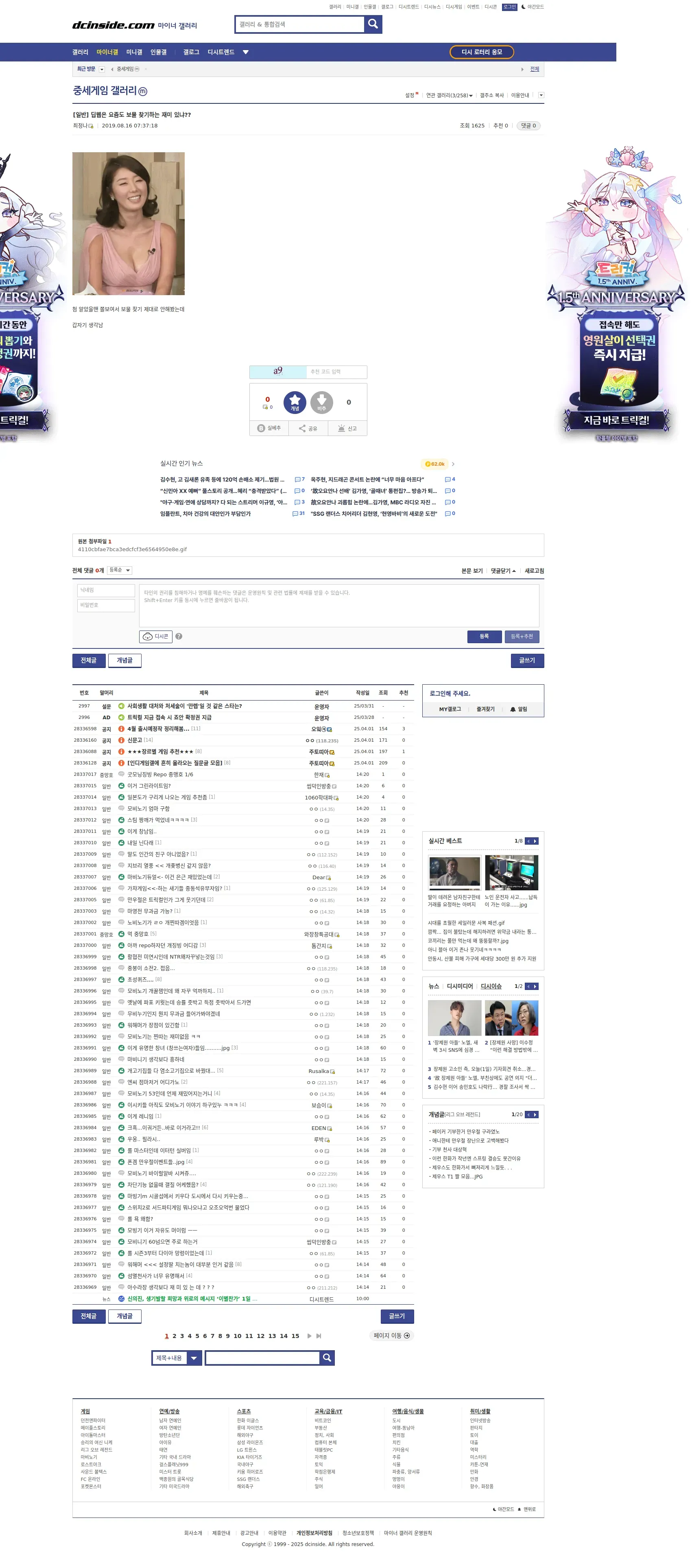The height and width of the screenshot is (1568, 692).
Task: Expand arrow box next to 이용안내
Action: tap(541, 95)
